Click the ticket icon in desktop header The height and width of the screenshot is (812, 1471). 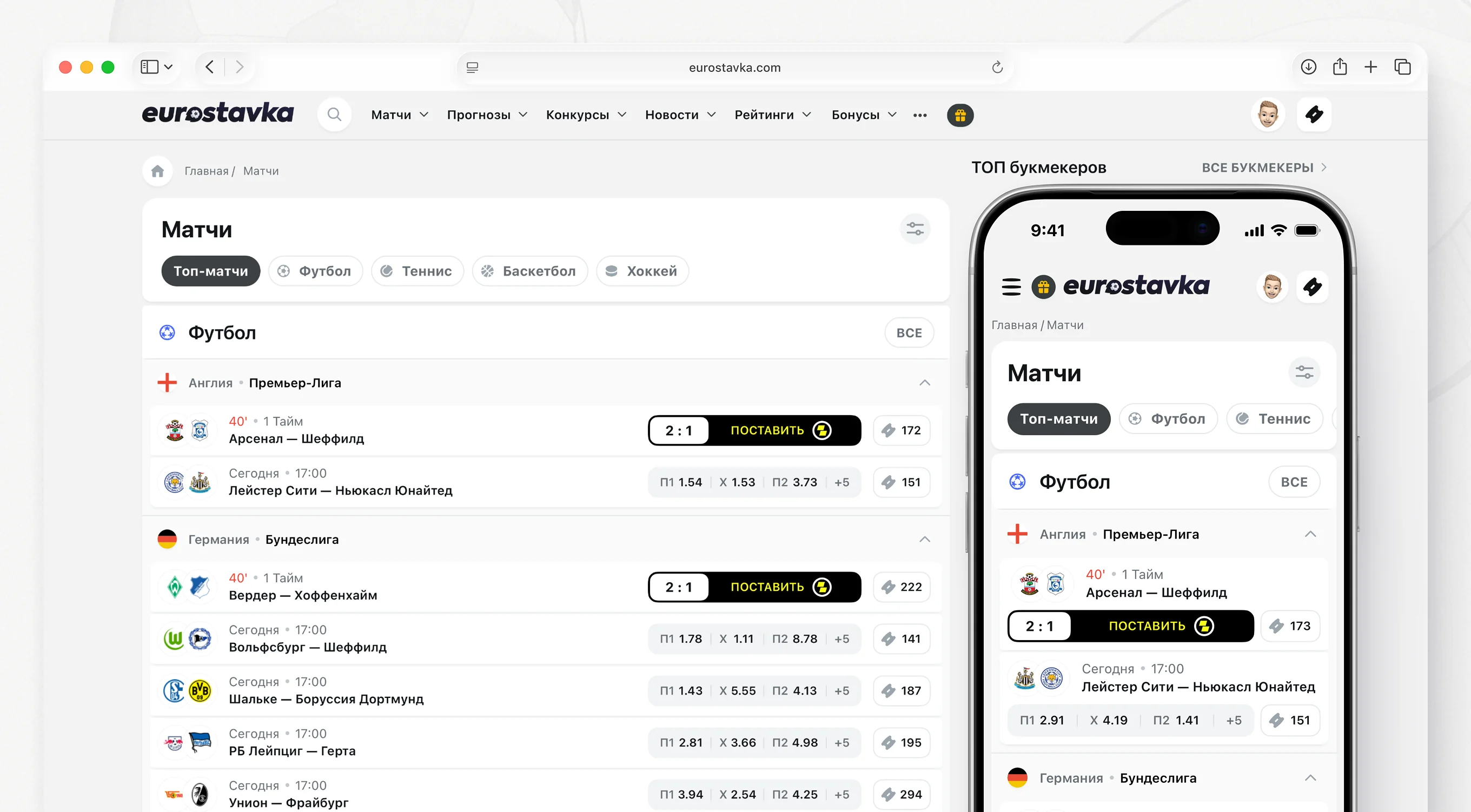(1314, 115)
